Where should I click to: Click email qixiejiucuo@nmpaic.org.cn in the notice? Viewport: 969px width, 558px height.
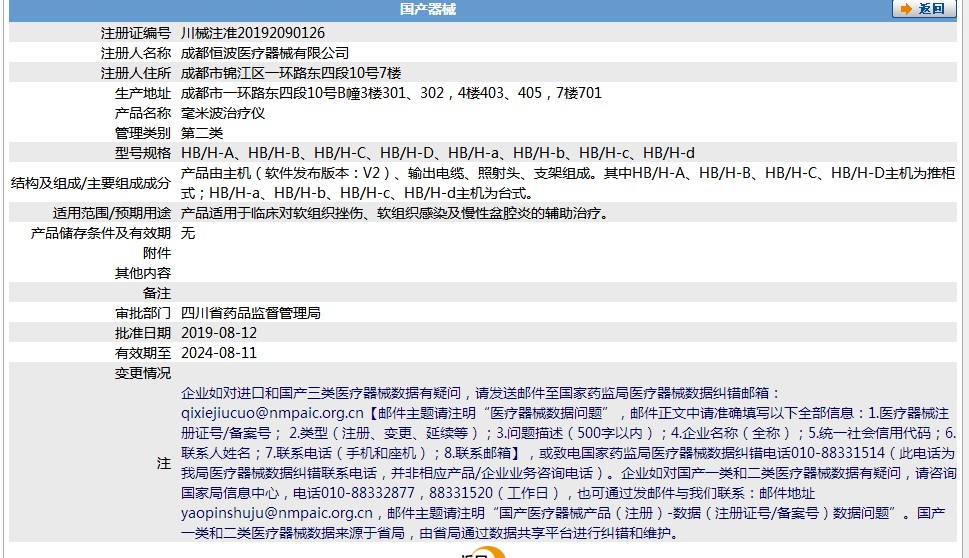tap(272, 413)
